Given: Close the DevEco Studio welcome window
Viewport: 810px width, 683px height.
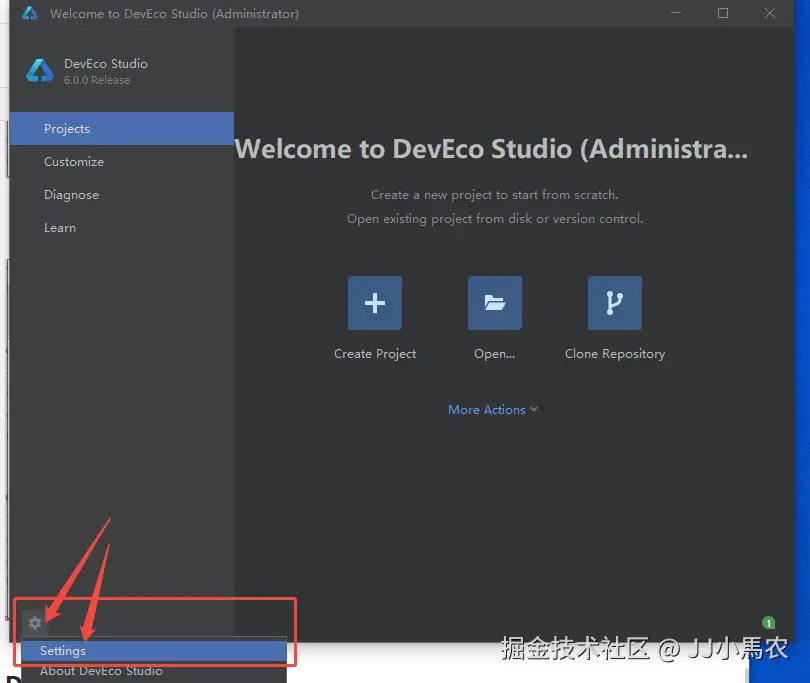Looking at the screenshot, I should tap(770, 13).
